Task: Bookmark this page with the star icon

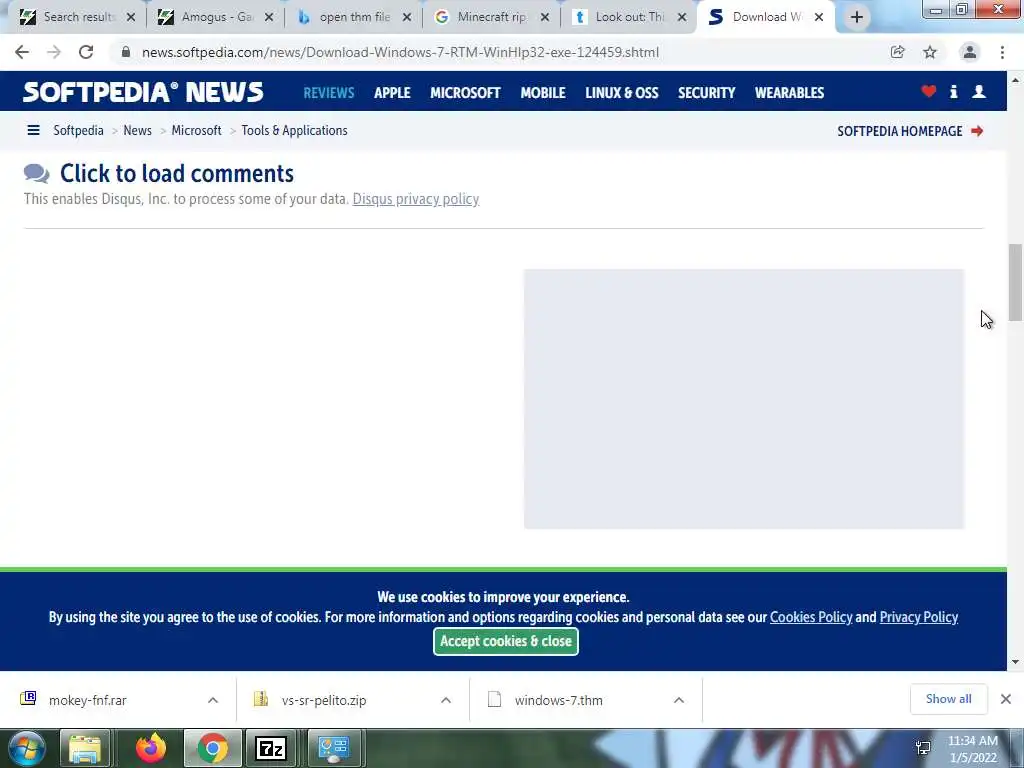Action: pos(930,52)
